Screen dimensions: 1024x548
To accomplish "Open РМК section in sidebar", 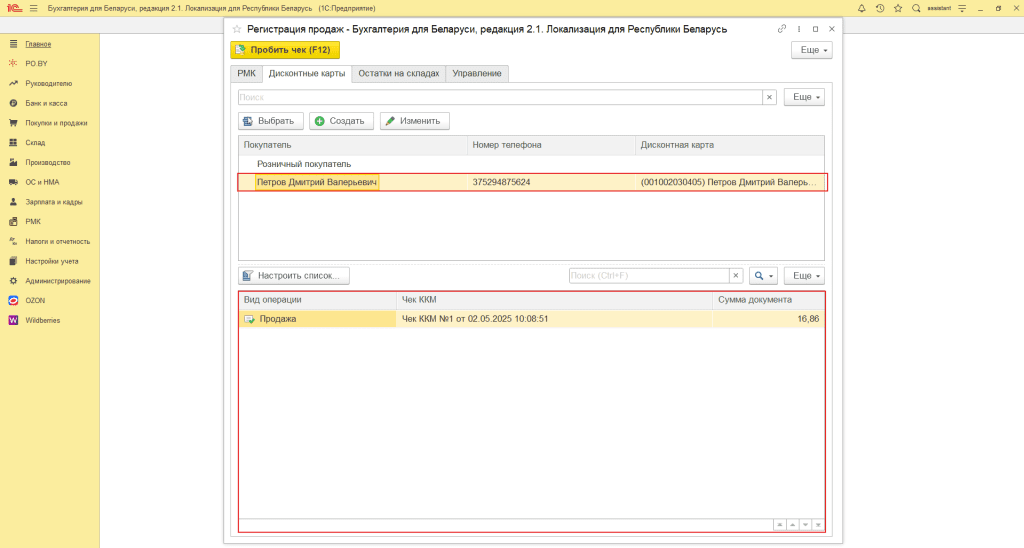I will tap(33, 221).
